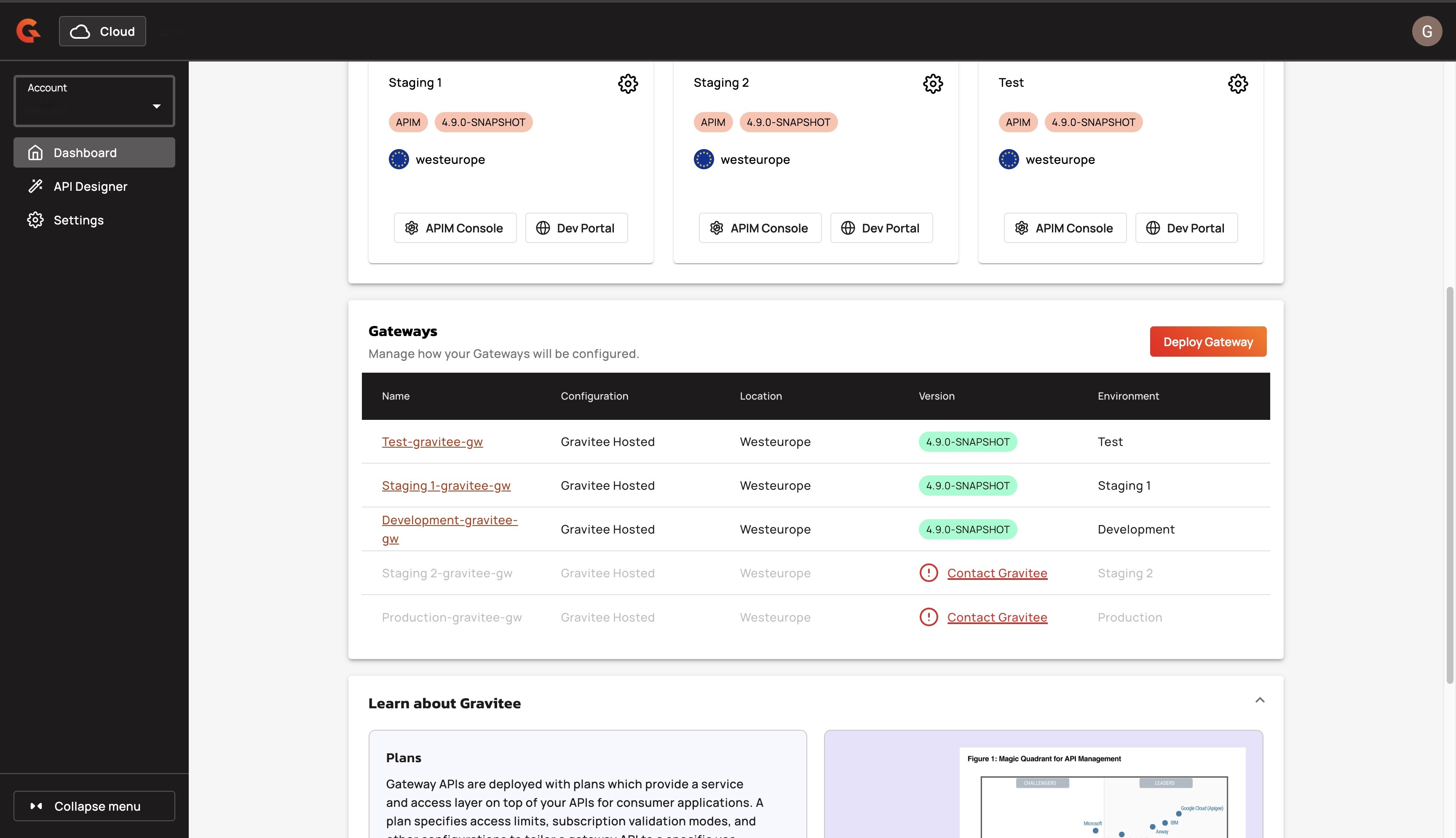The height and width of the screenshot is (838, 1456).
Task: Click the Deploy Gateway button
Action: tap(1207, 342)
